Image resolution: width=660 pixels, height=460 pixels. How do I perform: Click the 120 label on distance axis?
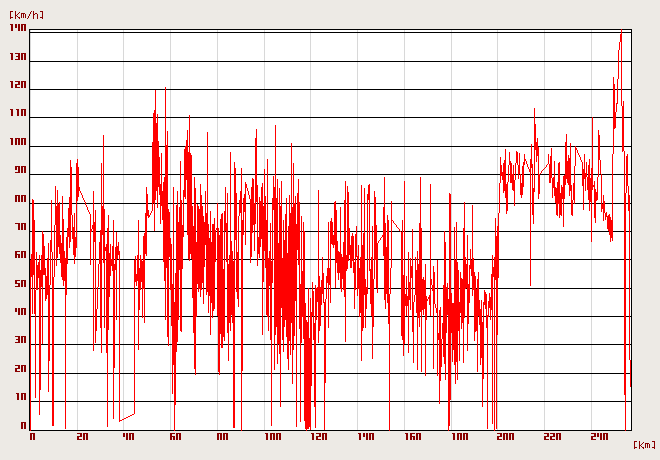point(318,437)
